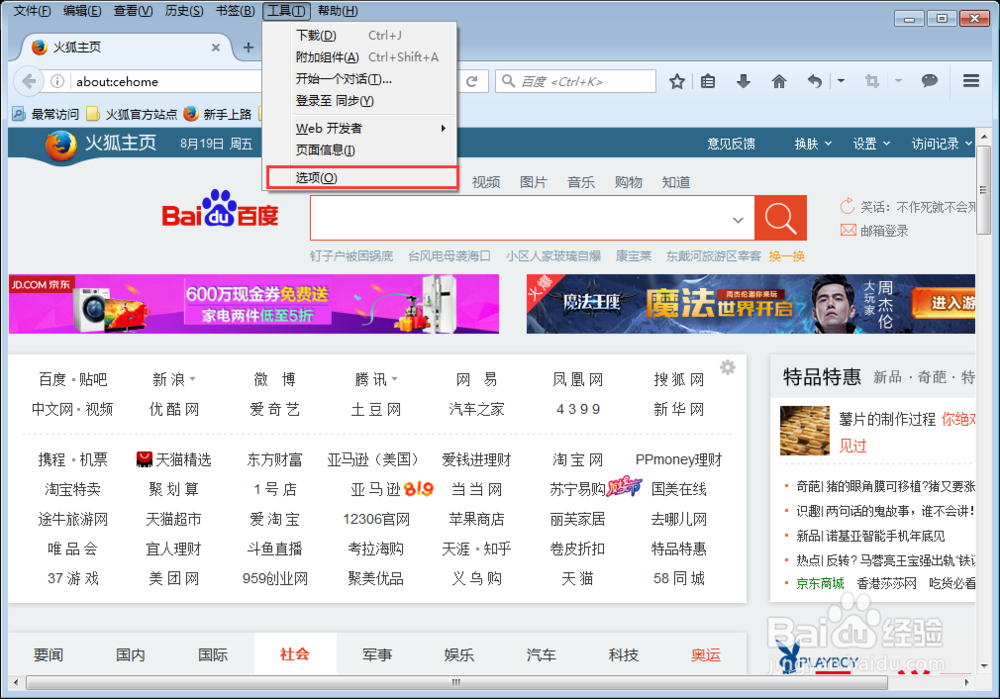Image resolution: width=1000 pixels, height=699 pixels.
Task: Click the Firefox logo on 火狐主页 header
Action: coord(61,145)
